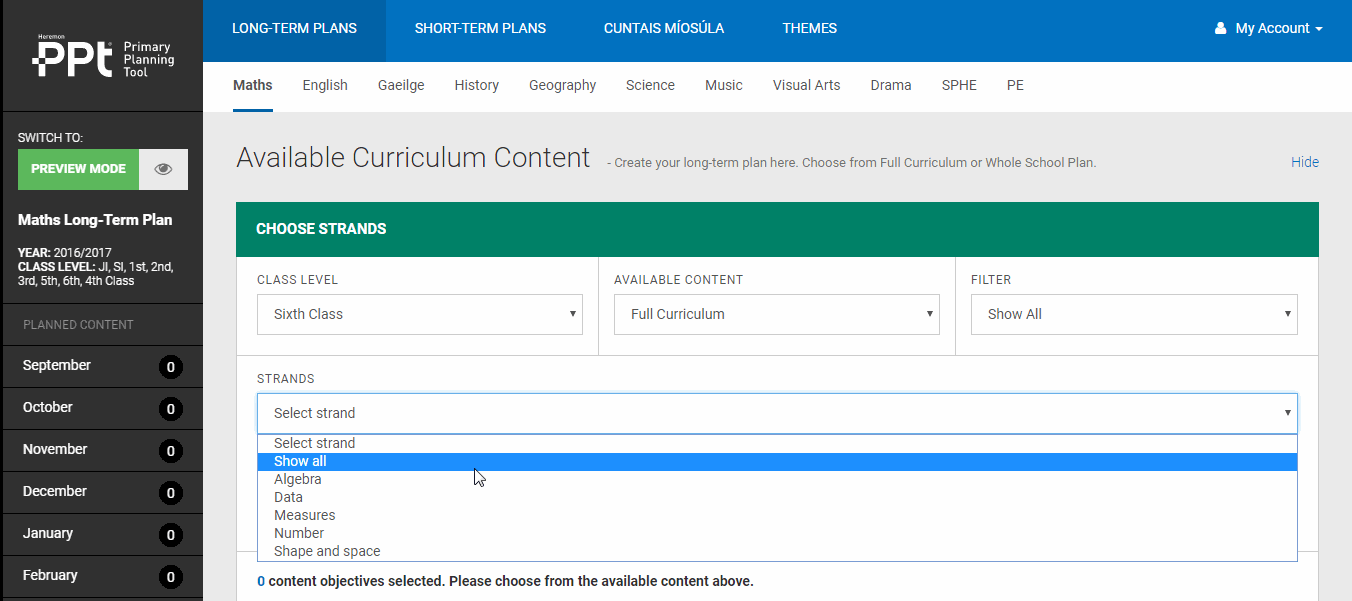Viewport: 1352px width, 601px height.
Task: Select the Number strand option
Action: pos(299,533)
